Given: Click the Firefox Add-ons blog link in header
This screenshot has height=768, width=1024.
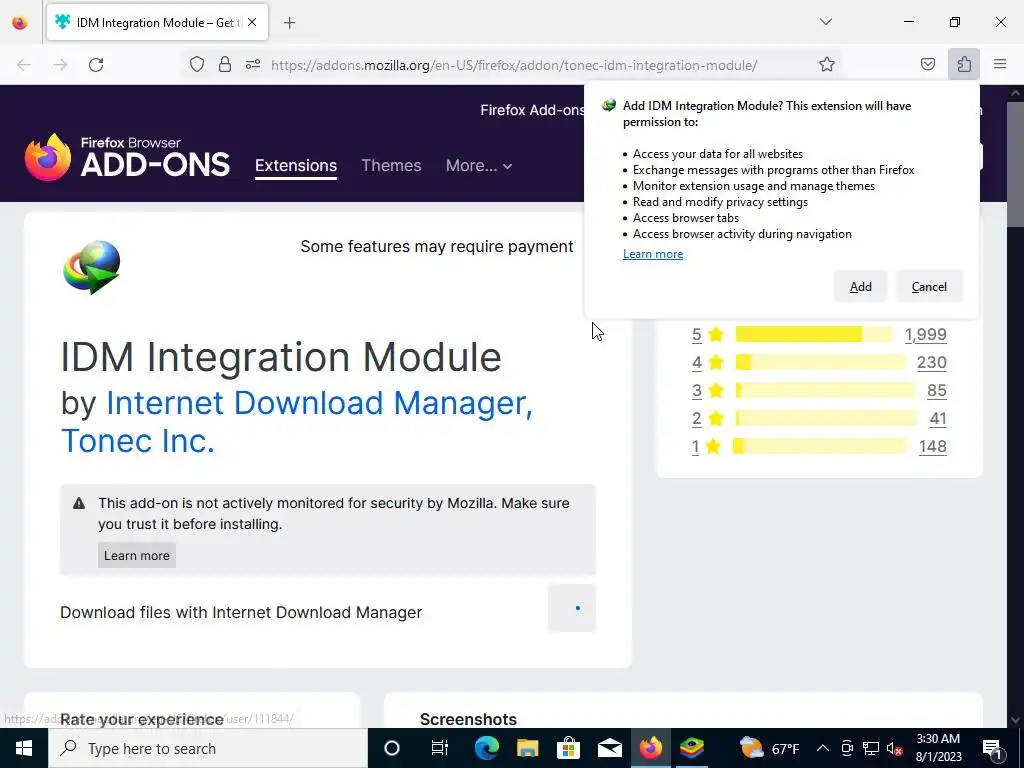Looking at the screenshot, I should coord(532,110).
